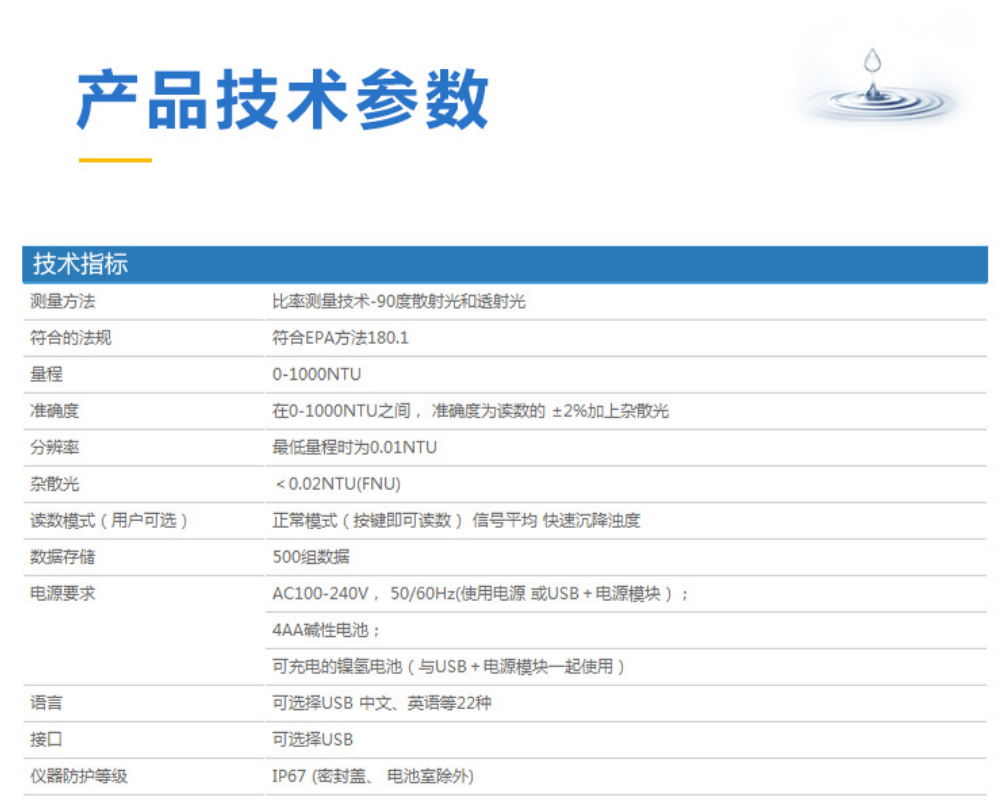This screenshot has height=810, width=1004.
Task: Select the 符合EPA方法180.1 text
Action: tap(340, 338)
